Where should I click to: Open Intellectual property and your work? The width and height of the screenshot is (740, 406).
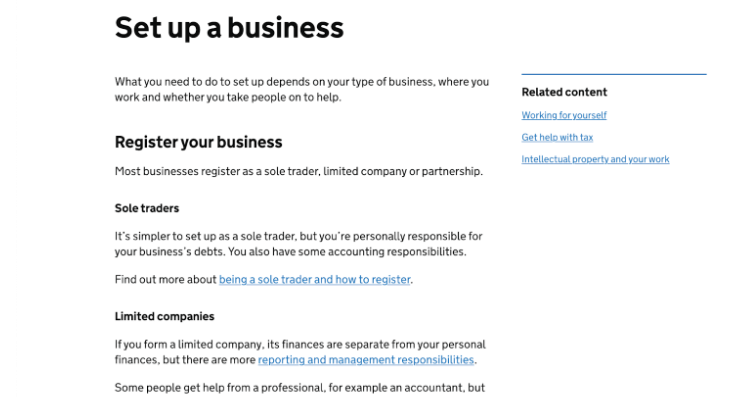595,159
